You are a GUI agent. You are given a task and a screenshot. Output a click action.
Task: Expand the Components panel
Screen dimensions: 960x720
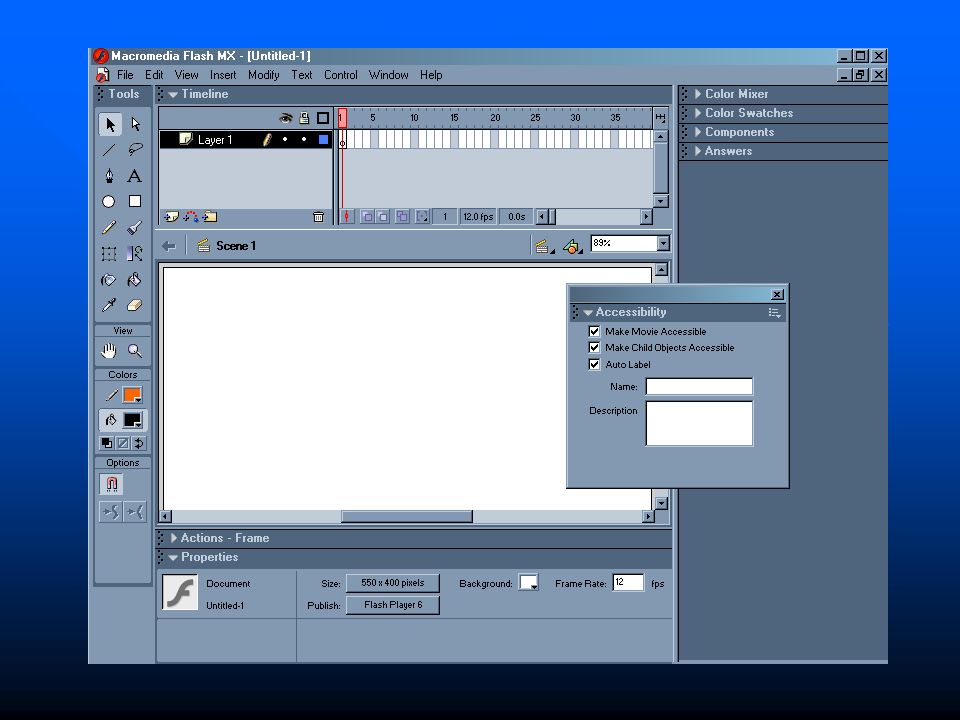point(697,132)
